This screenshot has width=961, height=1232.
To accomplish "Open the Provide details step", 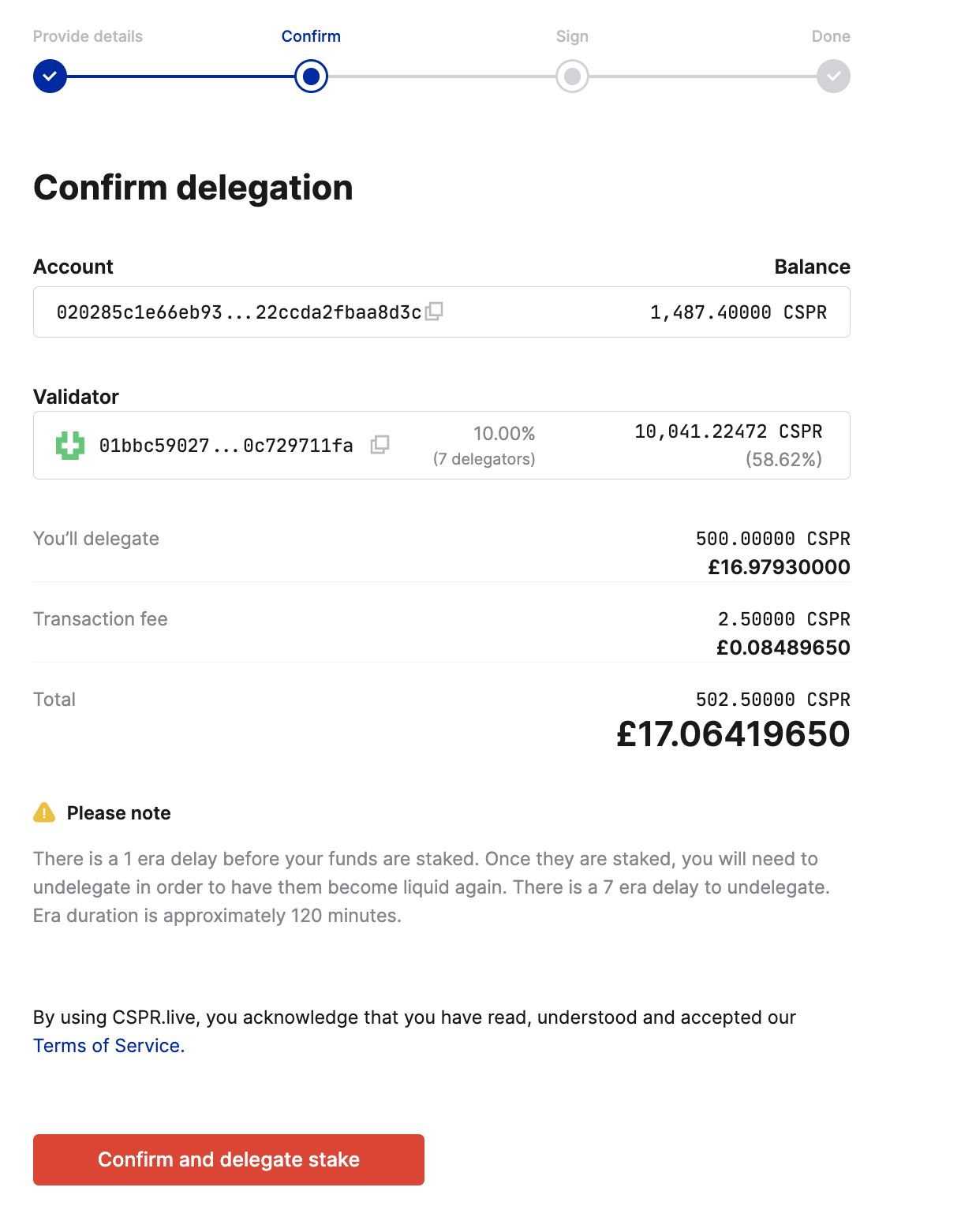I will (87, 35).
